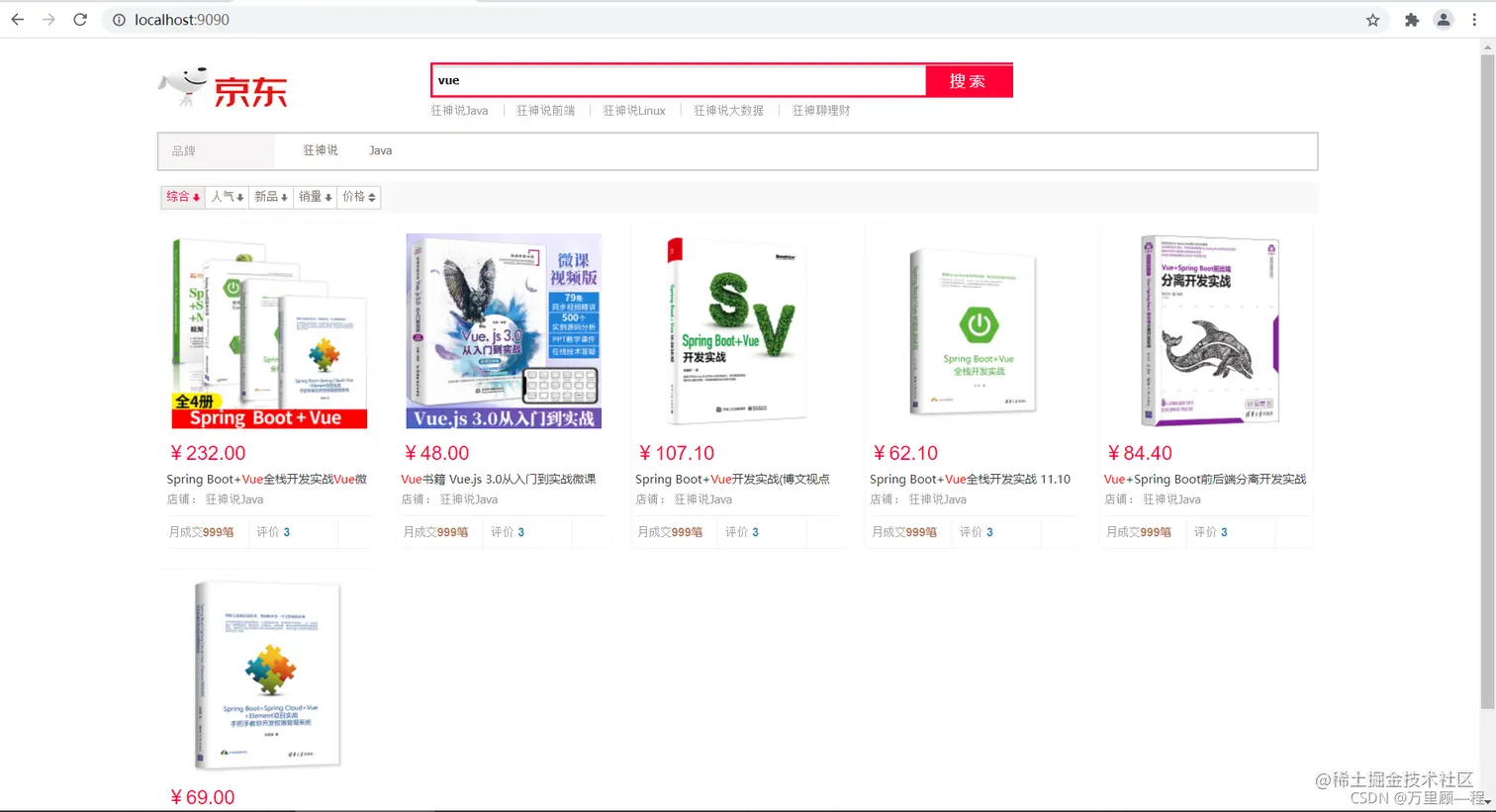Open the 狂神说Java shop under the ¥62.10 book
1496x812 pixels.
tap(938, 499)
